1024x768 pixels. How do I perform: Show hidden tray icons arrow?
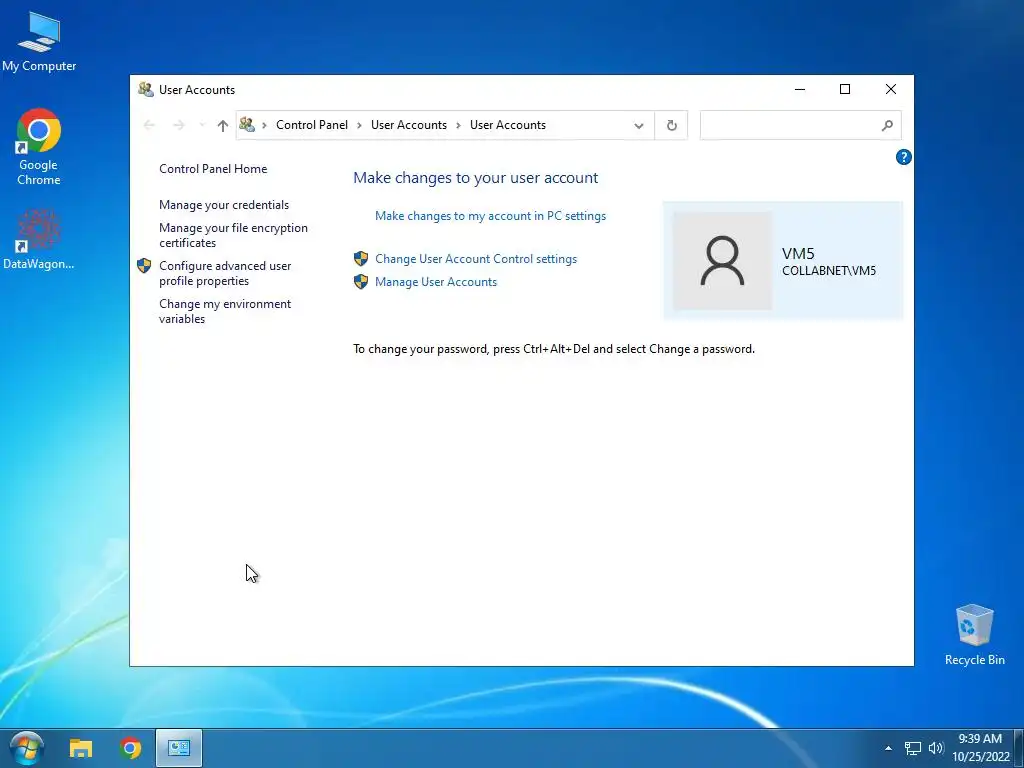pos(888,748)
